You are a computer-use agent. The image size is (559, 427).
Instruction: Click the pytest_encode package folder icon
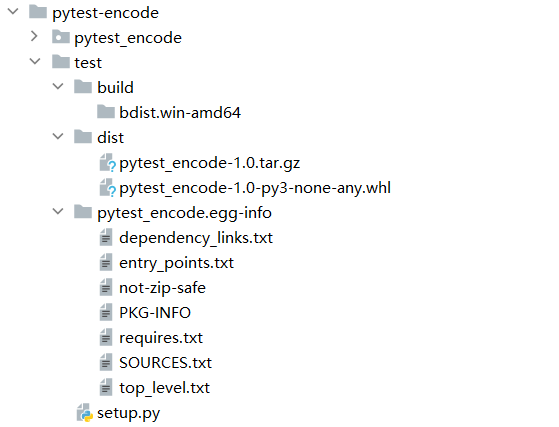[61, 37]
